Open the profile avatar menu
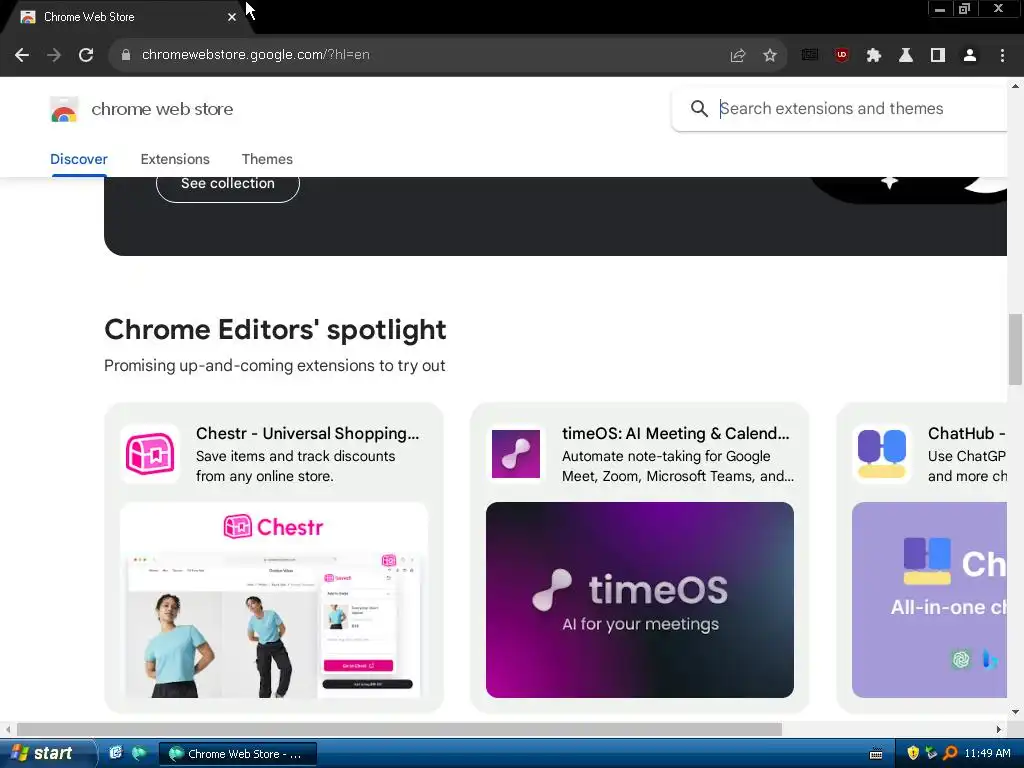Image resolution: width=1024 pixels, height=768 pixels. 970,56
